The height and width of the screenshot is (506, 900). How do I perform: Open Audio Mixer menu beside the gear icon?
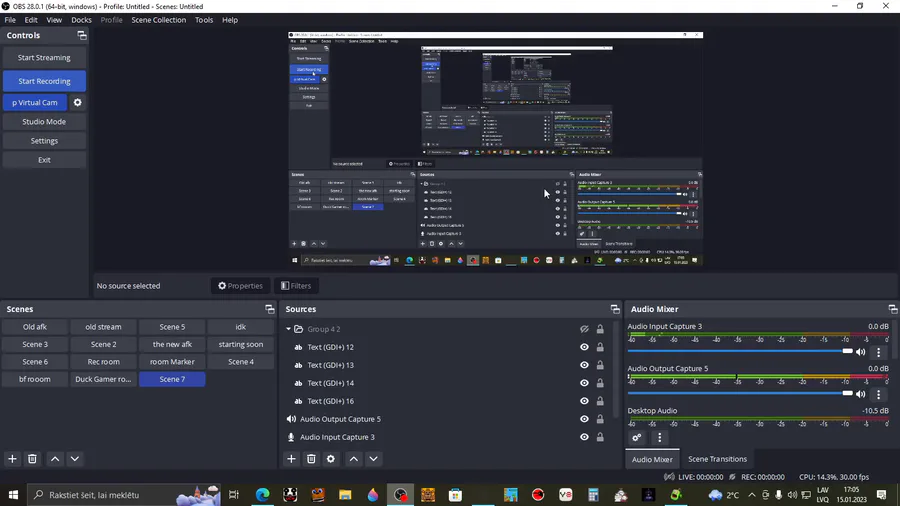tap(660, 438)
